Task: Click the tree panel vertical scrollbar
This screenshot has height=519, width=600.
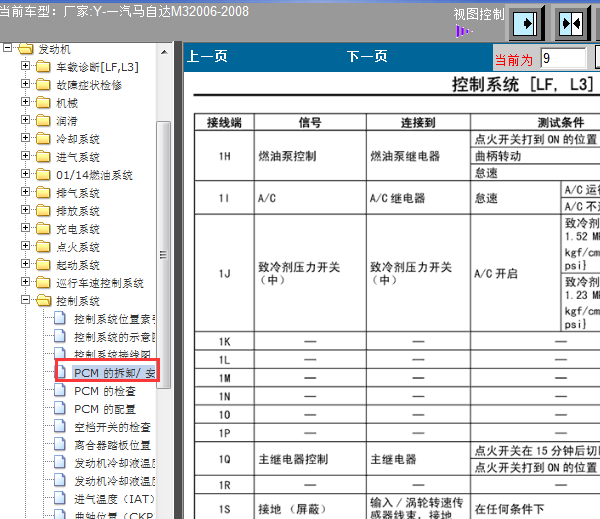Action: point(166,250)
